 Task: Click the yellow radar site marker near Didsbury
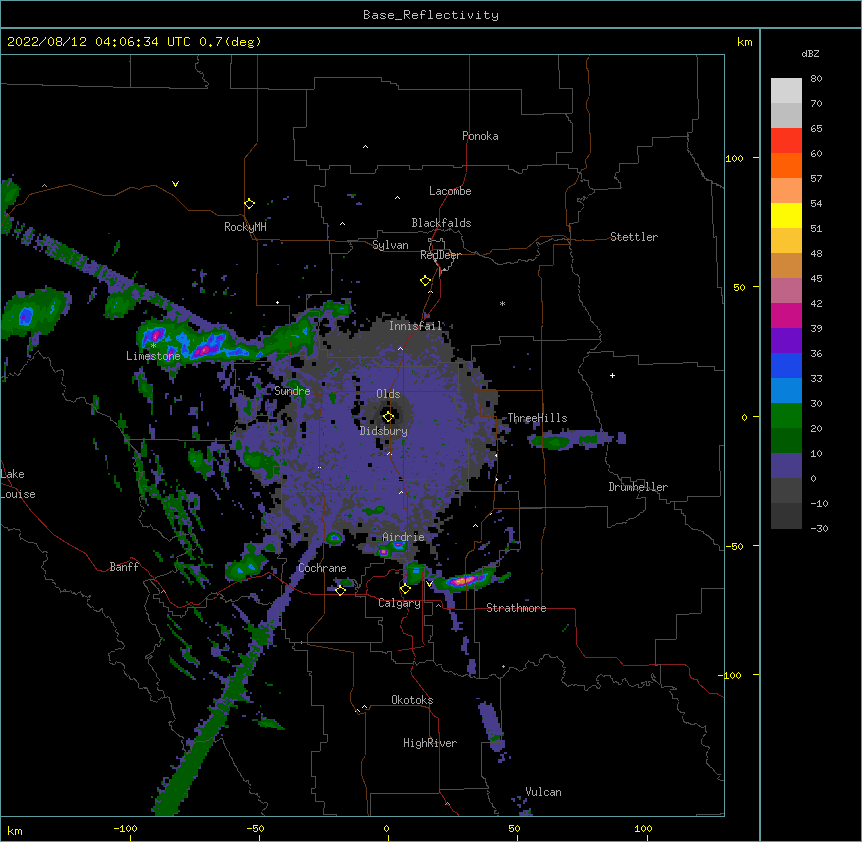[388, 416]
